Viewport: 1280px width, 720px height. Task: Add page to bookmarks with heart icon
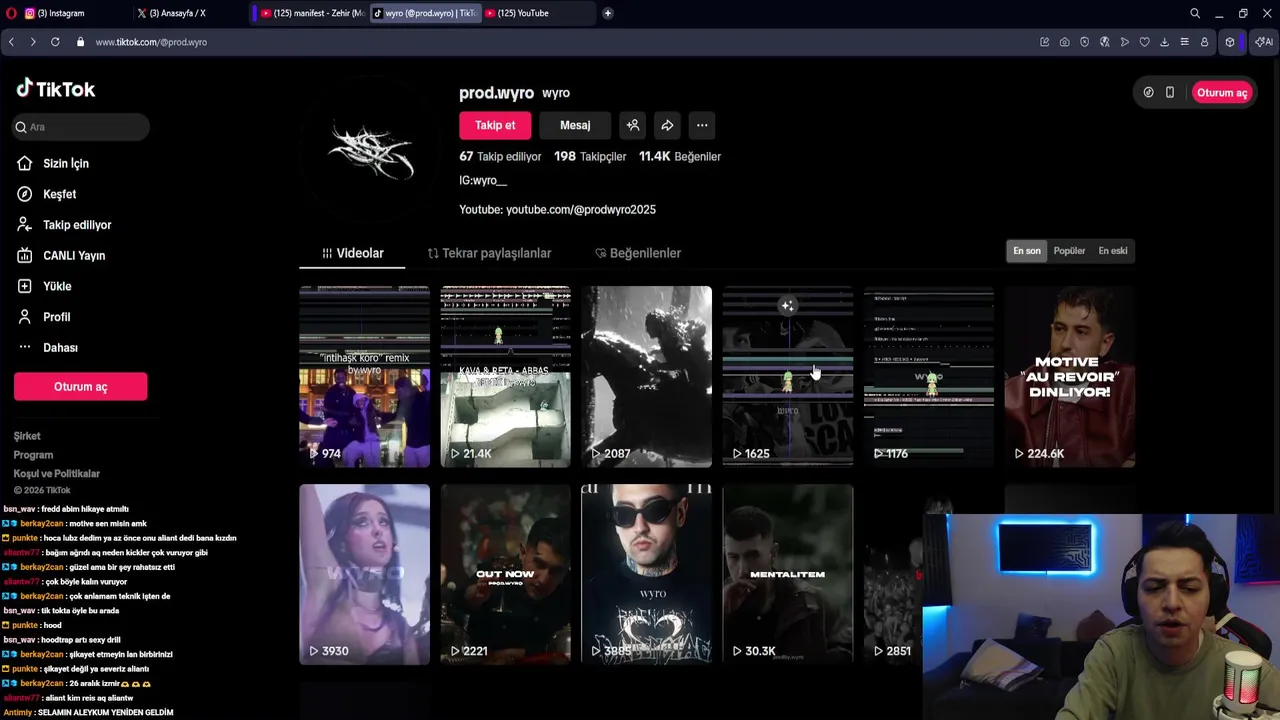click(1145, 42)
